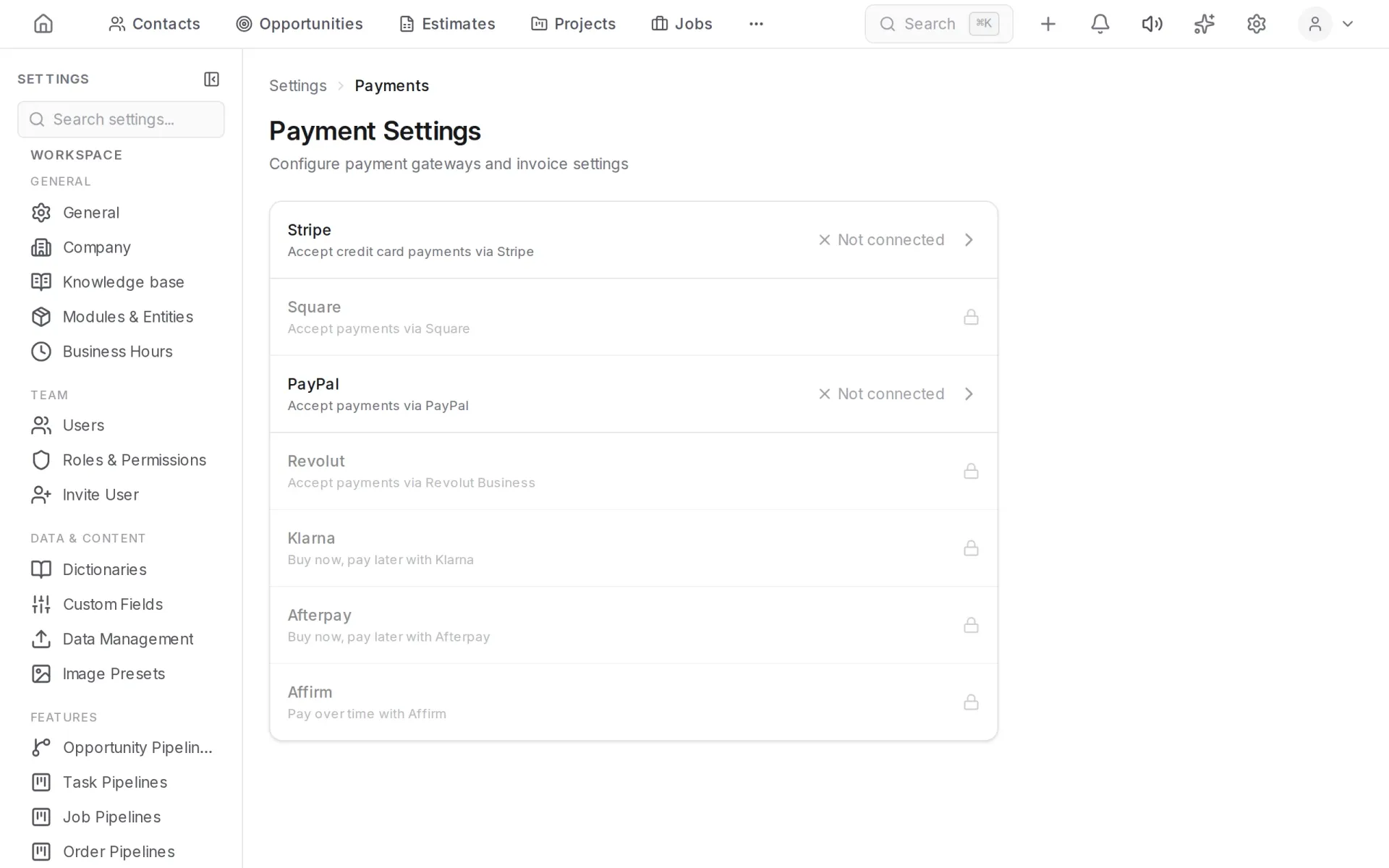Collapse the settings sidebar panel
The image size is (1389, 868).
[x=211, y=79]
